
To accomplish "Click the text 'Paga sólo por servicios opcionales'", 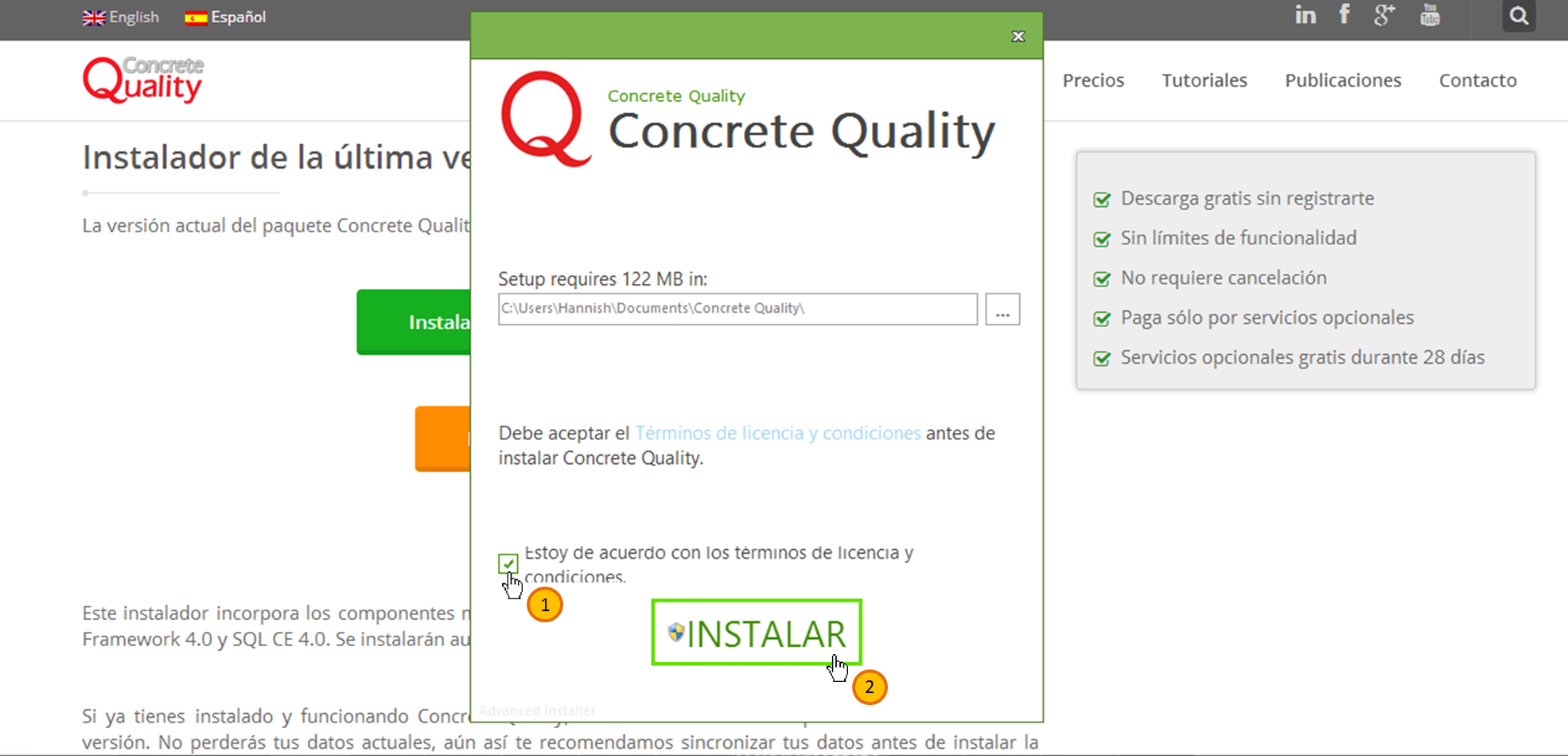I will (1267, 318).
